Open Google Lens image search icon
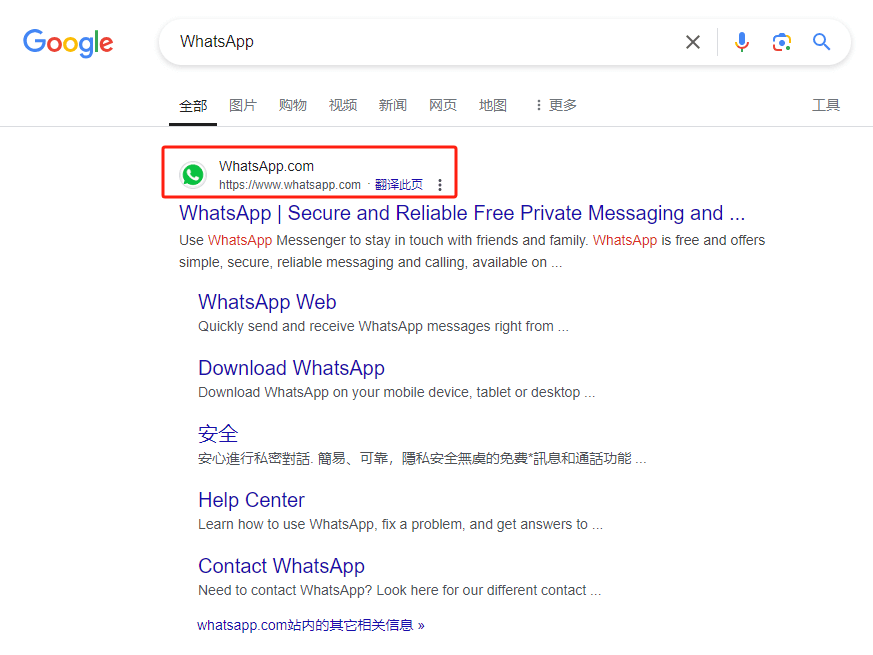 [782, 42]
